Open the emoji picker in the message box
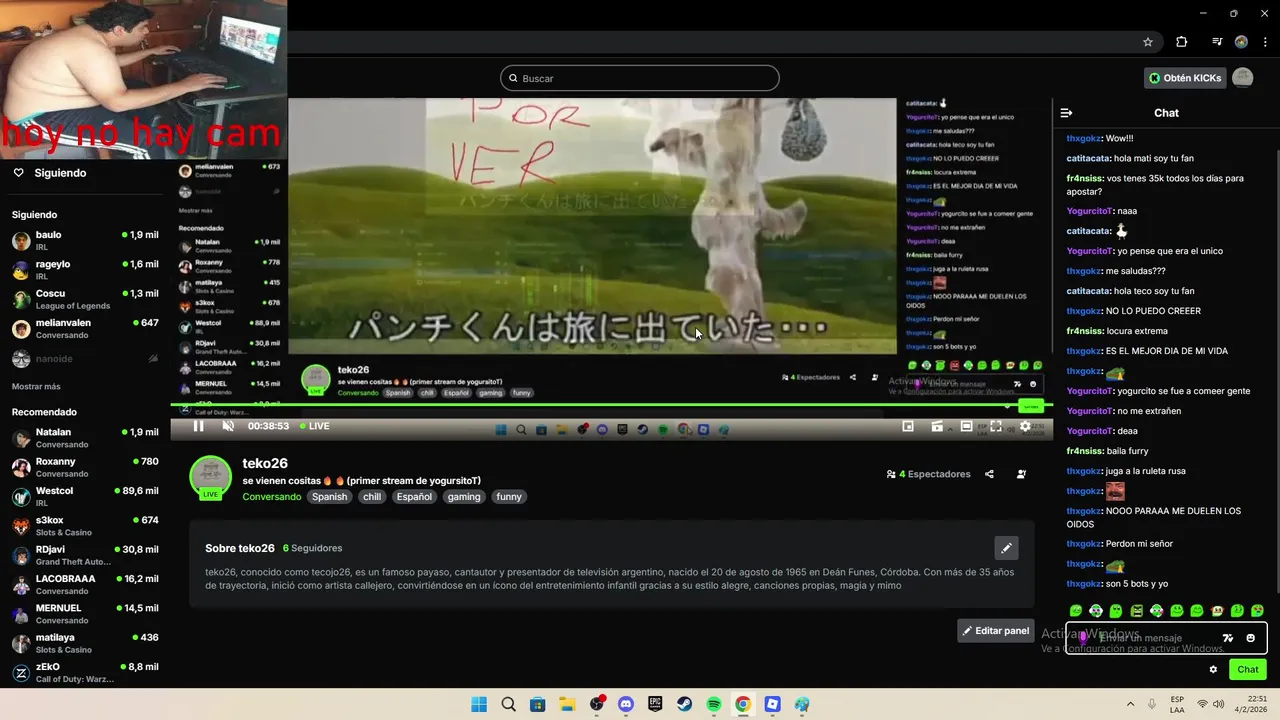The height and width of the screenshot is (720, 1280). coord(1250,638)
